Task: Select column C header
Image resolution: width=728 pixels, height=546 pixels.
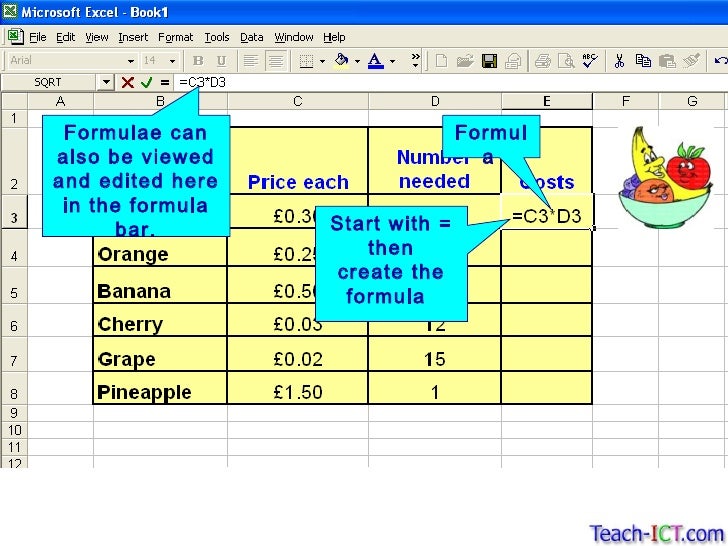Action: (x=298, y=101)
